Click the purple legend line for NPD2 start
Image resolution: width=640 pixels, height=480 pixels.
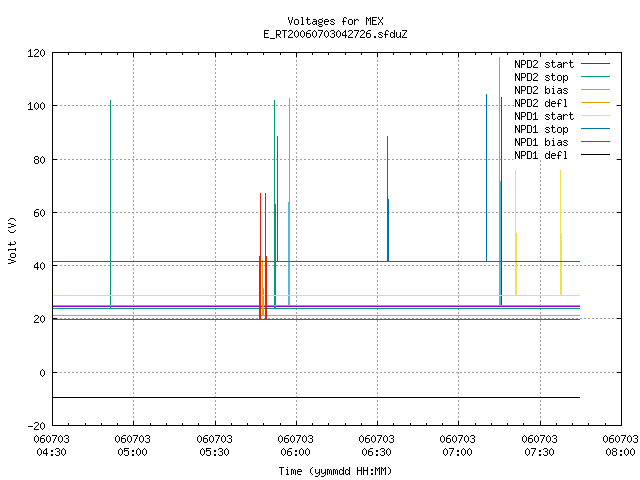[595, 64]
